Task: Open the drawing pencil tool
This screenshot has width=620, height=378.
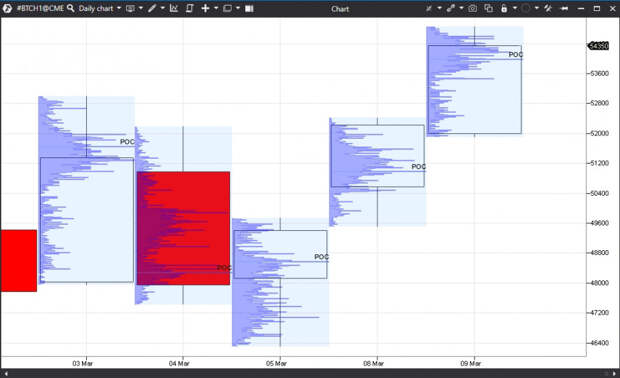Action: coord(152,8)
